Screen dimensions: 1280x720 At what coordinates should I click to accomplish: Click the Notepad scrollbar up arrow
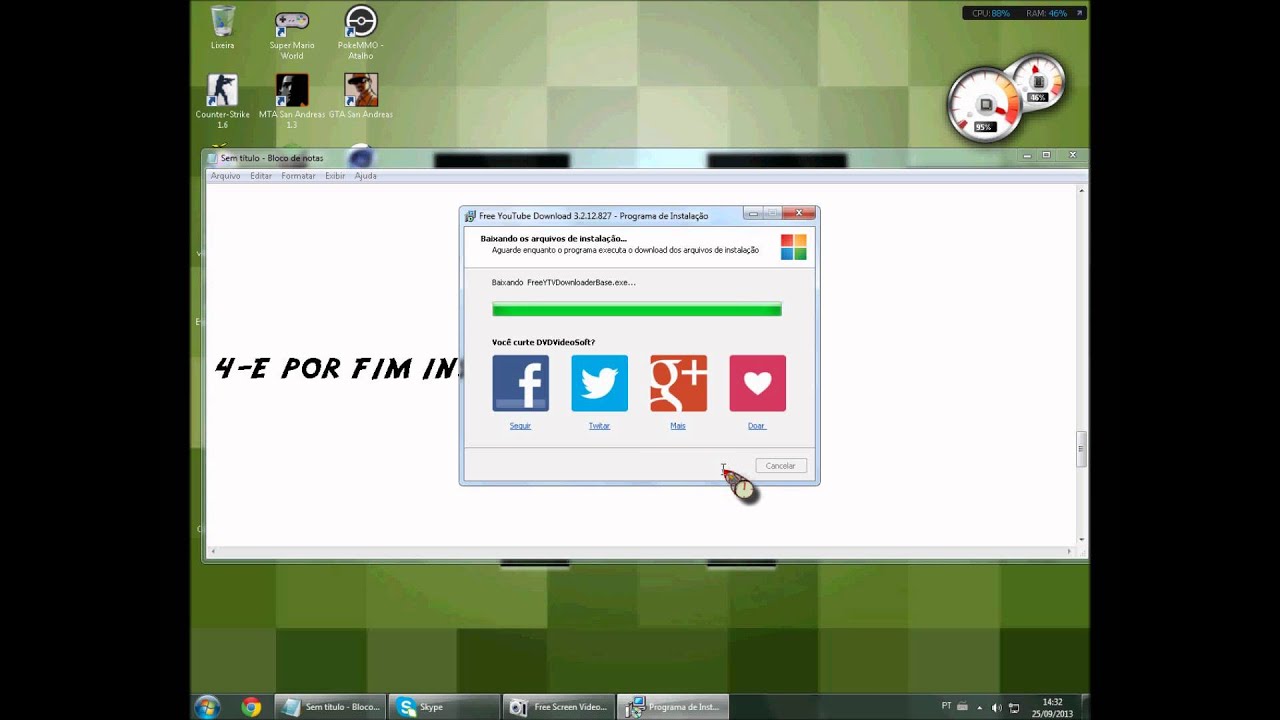pos(1081,189)
